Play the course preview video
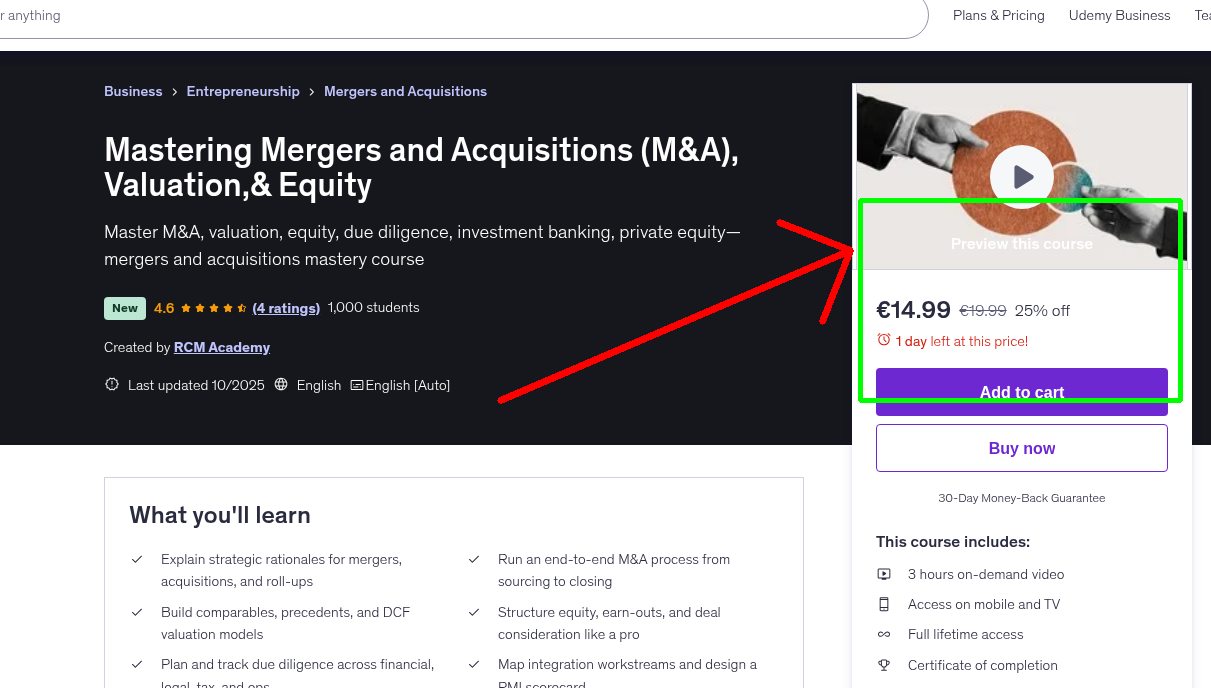 click(1021, 176)
